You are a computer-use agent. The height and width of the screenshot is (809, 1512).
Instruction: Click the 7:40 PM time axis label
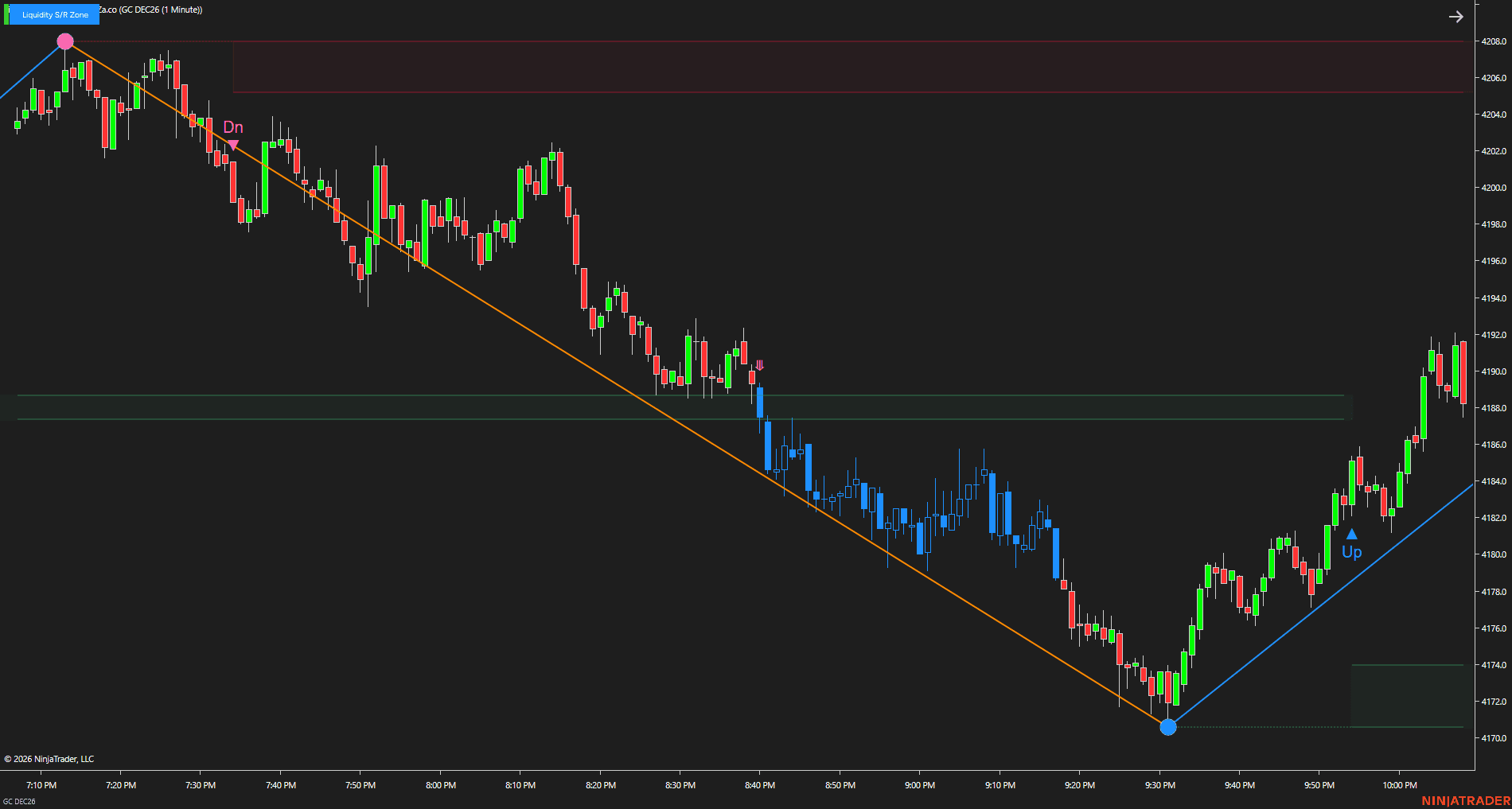point(281,785)
